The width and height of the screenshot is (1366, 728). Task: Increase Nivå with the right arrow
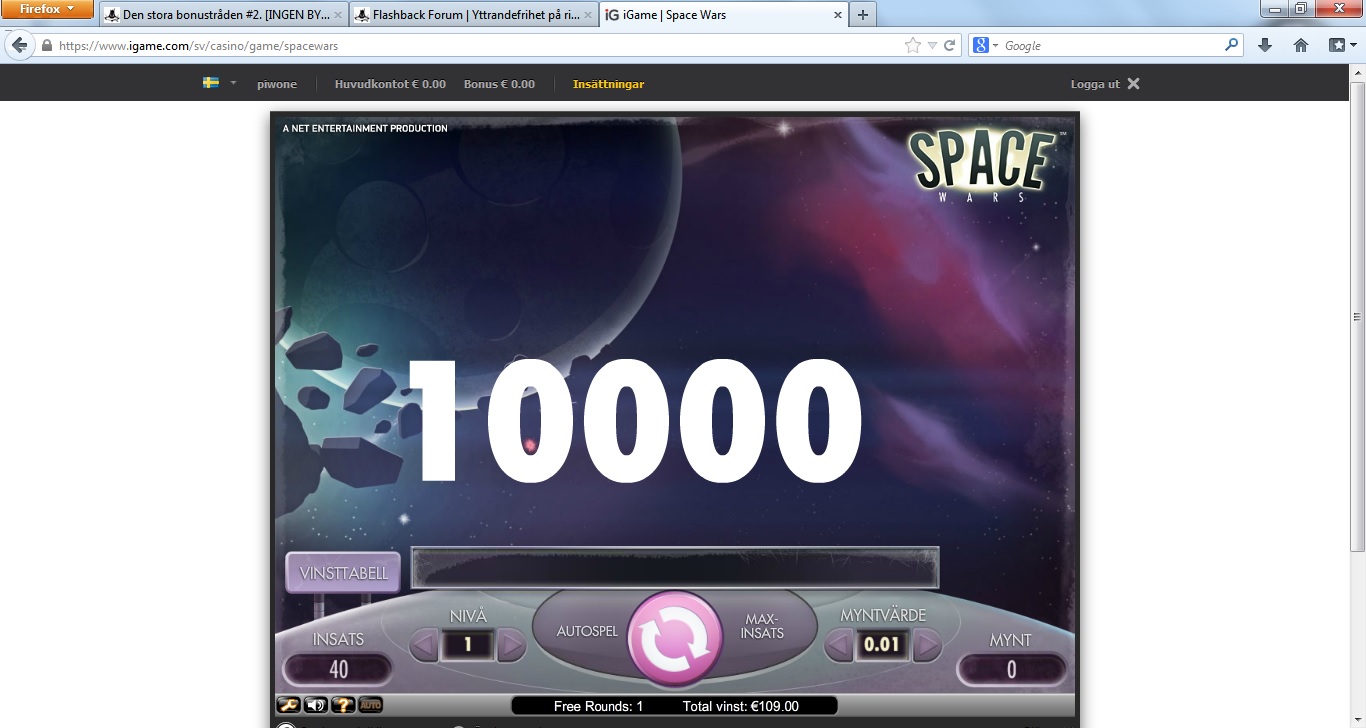tap(511, 645)
